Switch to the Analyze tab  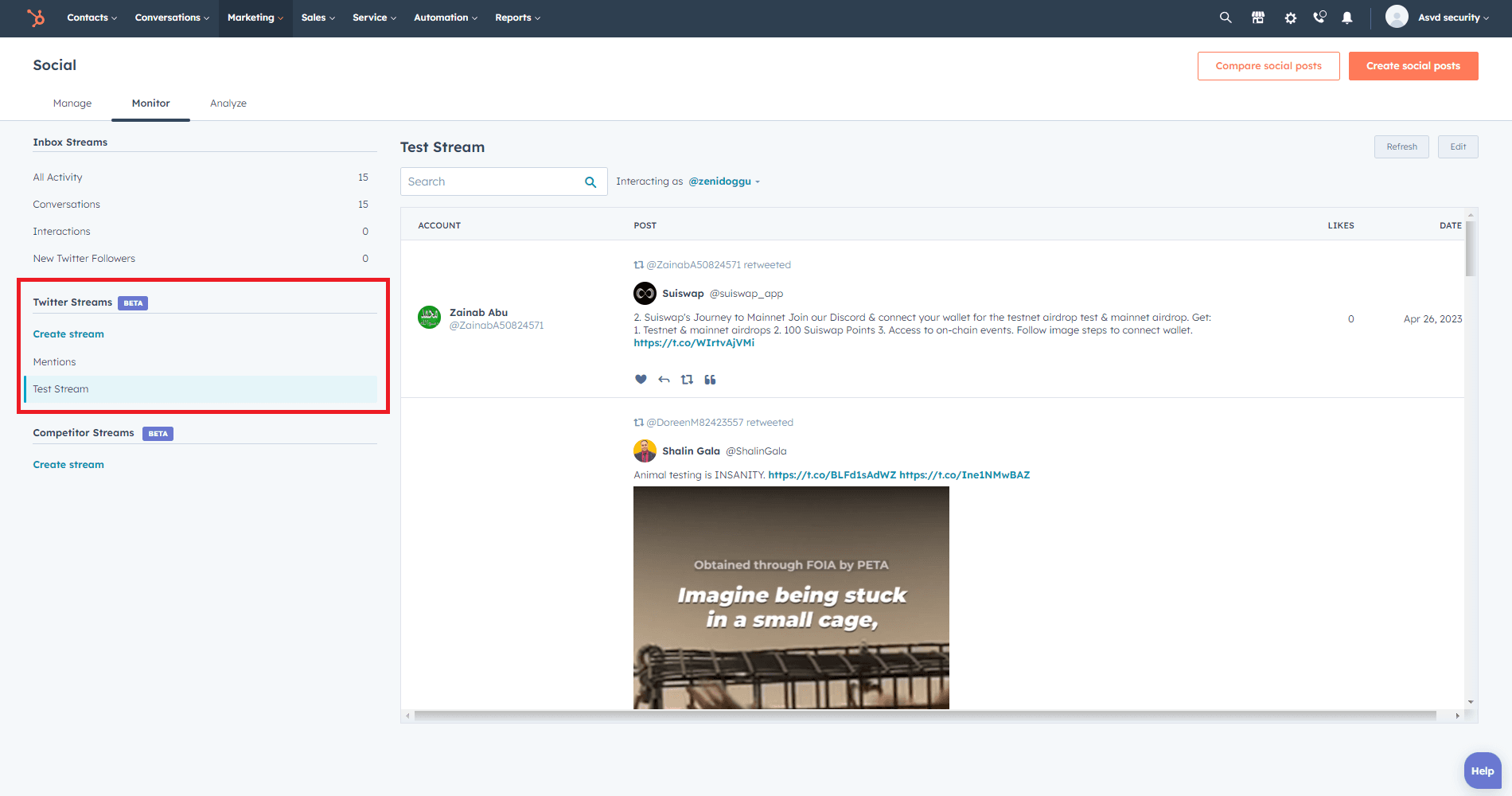tap(228, 103)
